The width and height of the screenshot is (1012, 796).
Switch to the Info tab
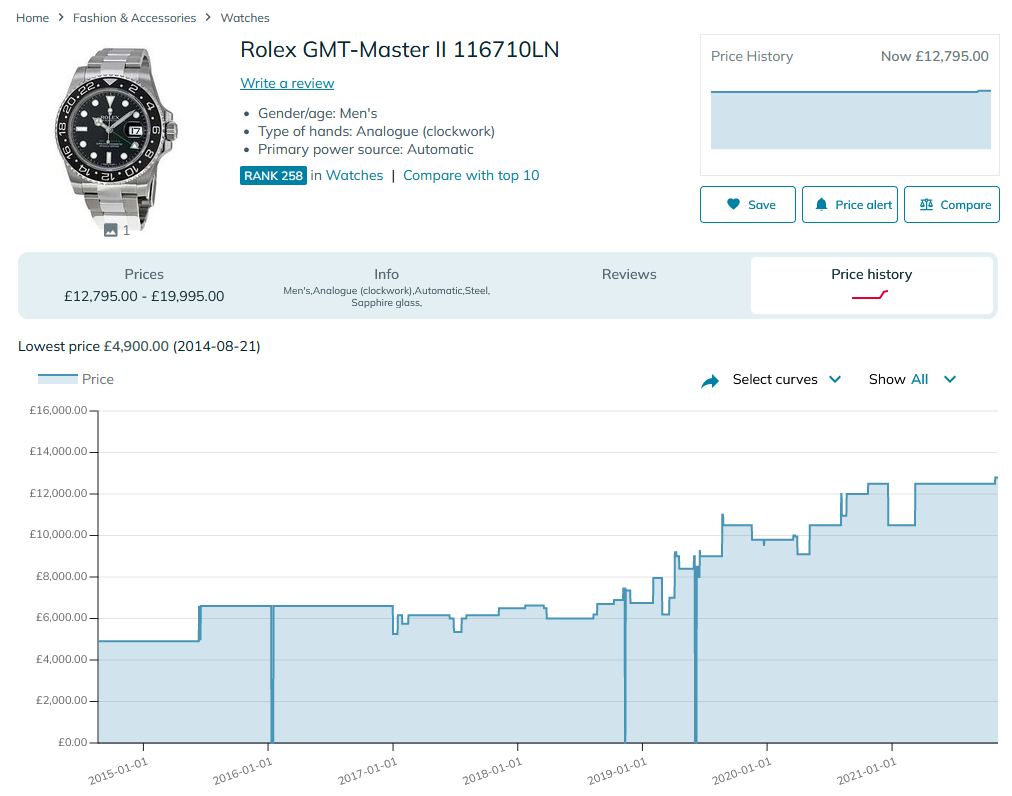[x=386, y=285]
